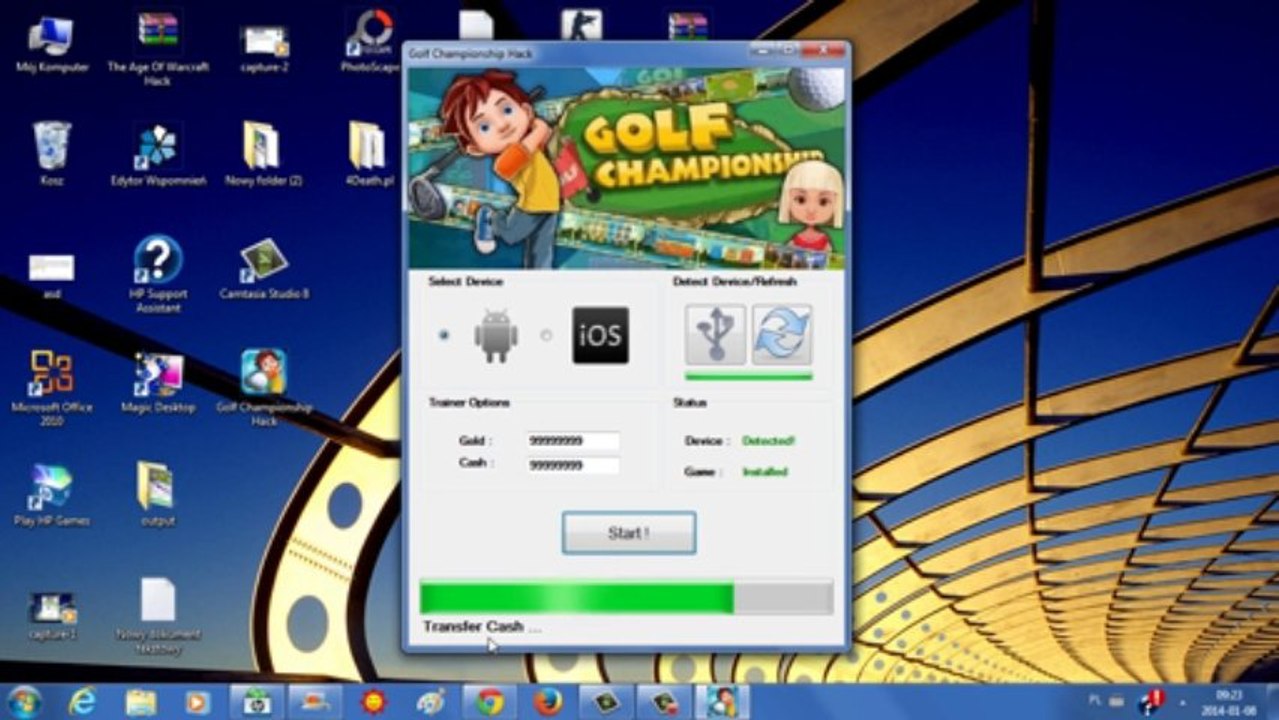
Task: Click the USB detect device button
Action: [x=715, y=335]
